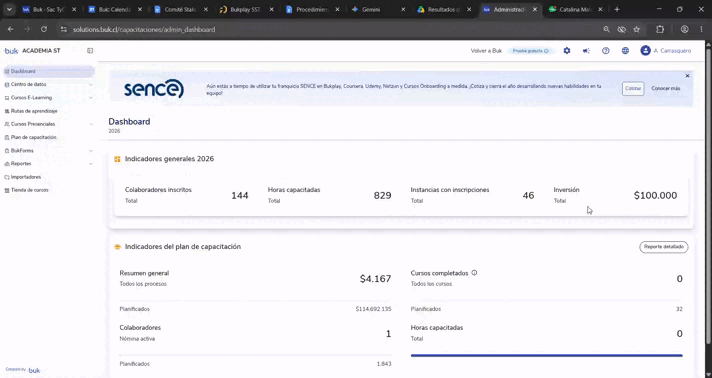Click the Instancias con inscripciones value 46
Screen dimensions: 712x378
coord(528,196)
